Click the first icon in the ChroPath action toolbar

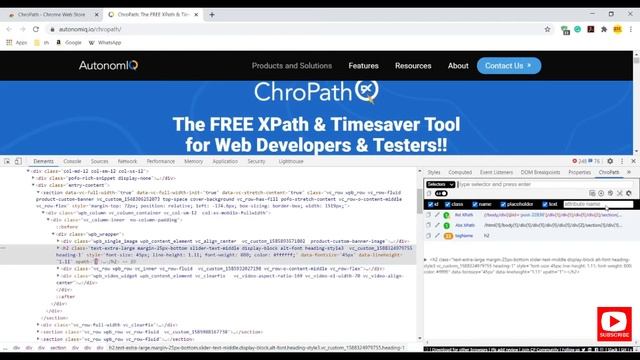point(592,193)
